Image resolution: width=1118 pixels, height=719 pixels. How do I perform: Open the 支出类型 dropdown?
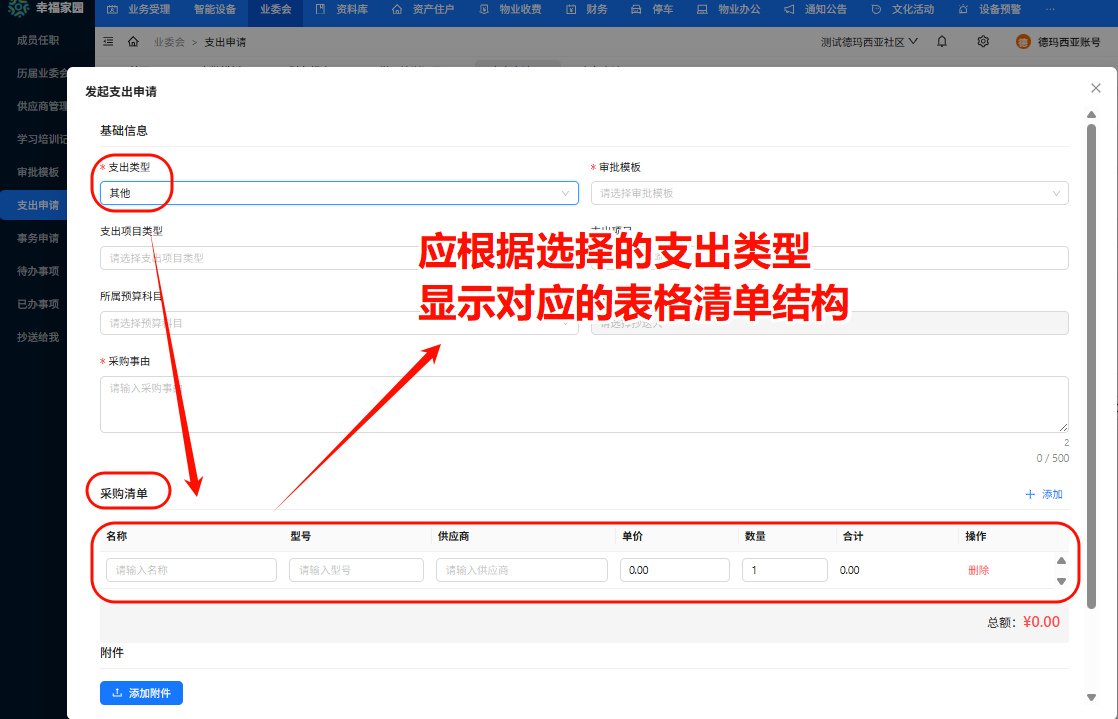pyautogui.click(x=338, y=193)
